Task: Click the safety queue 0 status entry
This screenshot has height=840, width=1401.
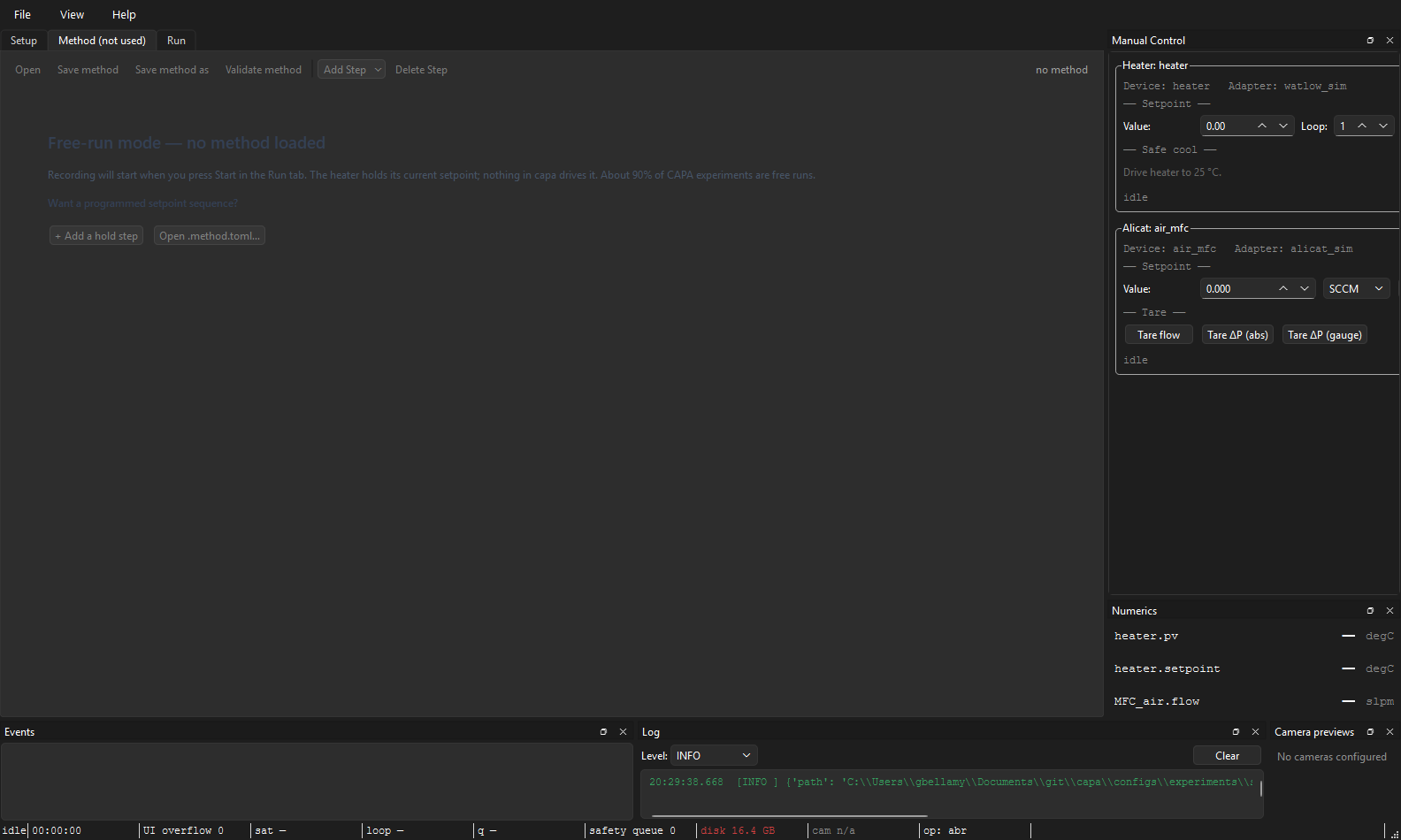Action: click(x=632, y=831)
